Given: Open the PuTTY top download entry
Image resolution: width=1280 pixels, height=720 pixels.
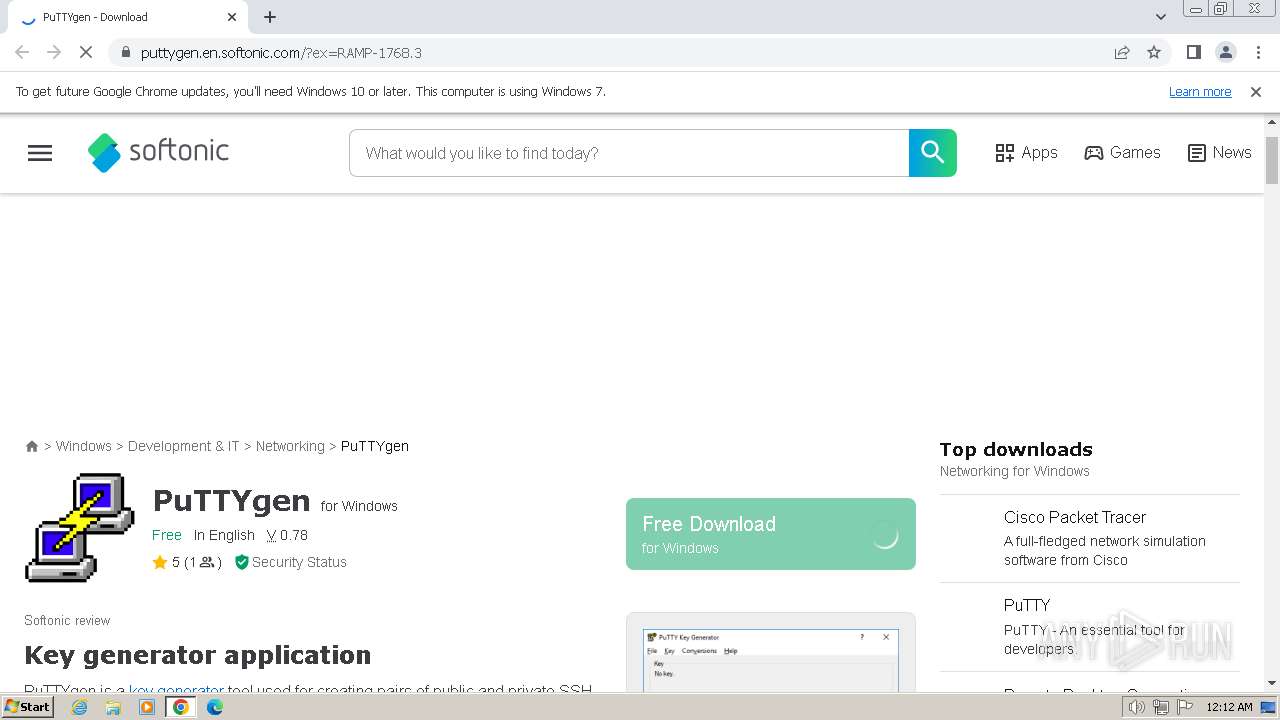Looking at the screenshot, I should [x=1089, y=627].
